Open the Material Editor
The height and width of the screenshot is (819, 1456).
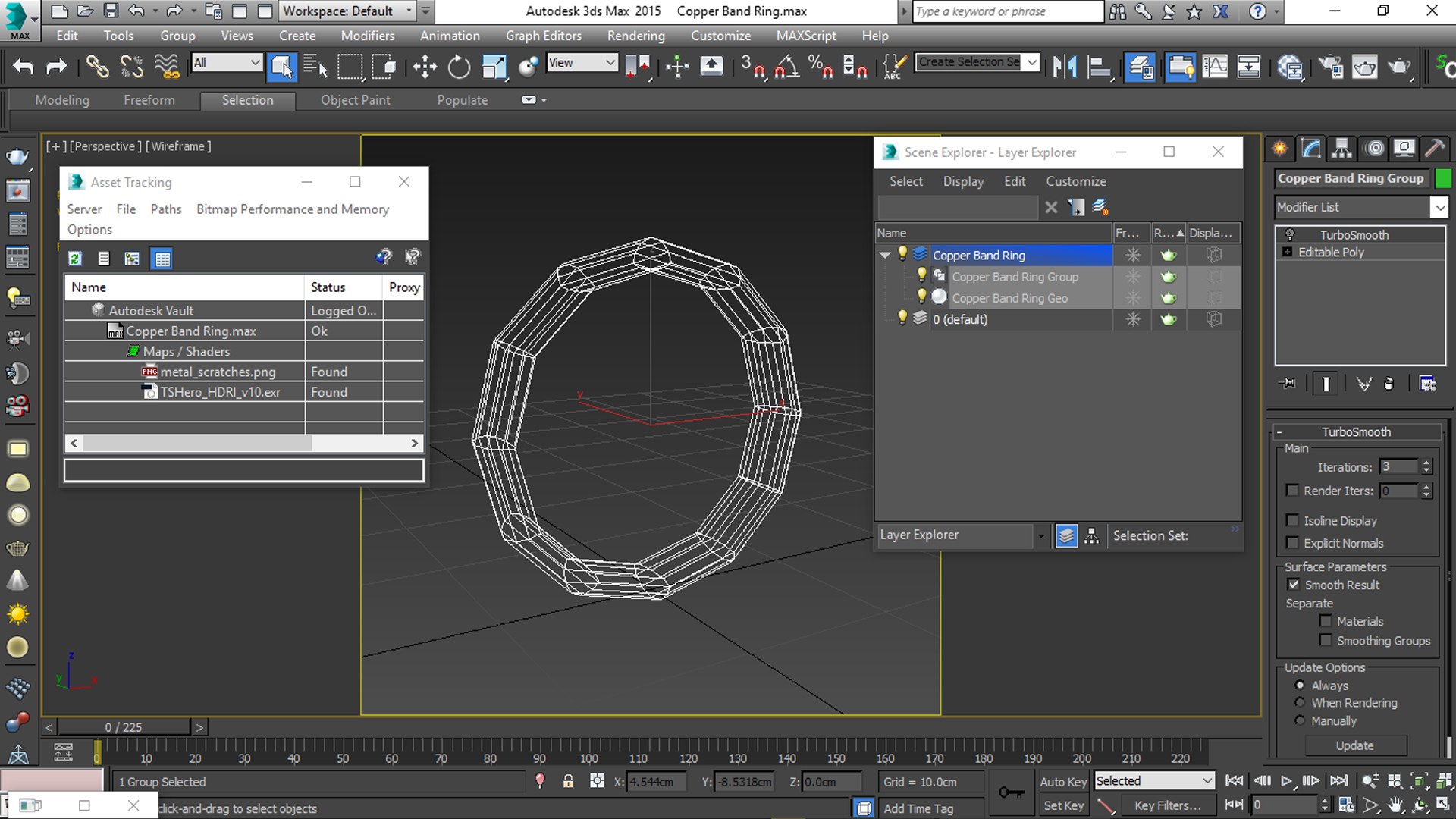point(1290,67)
